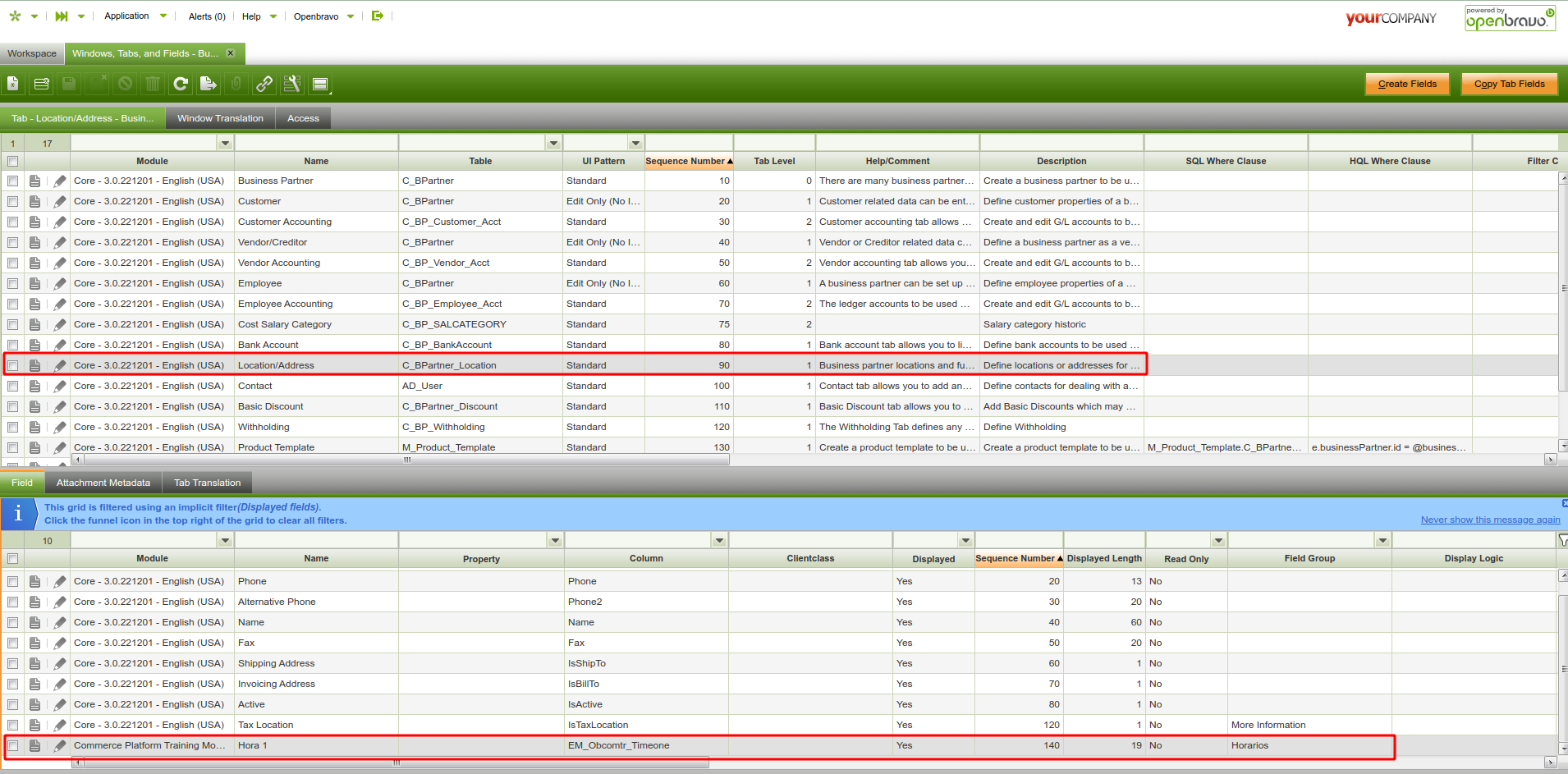Open the linked items chain icon
The image size is (1568, 774).
tap(264, 84)
